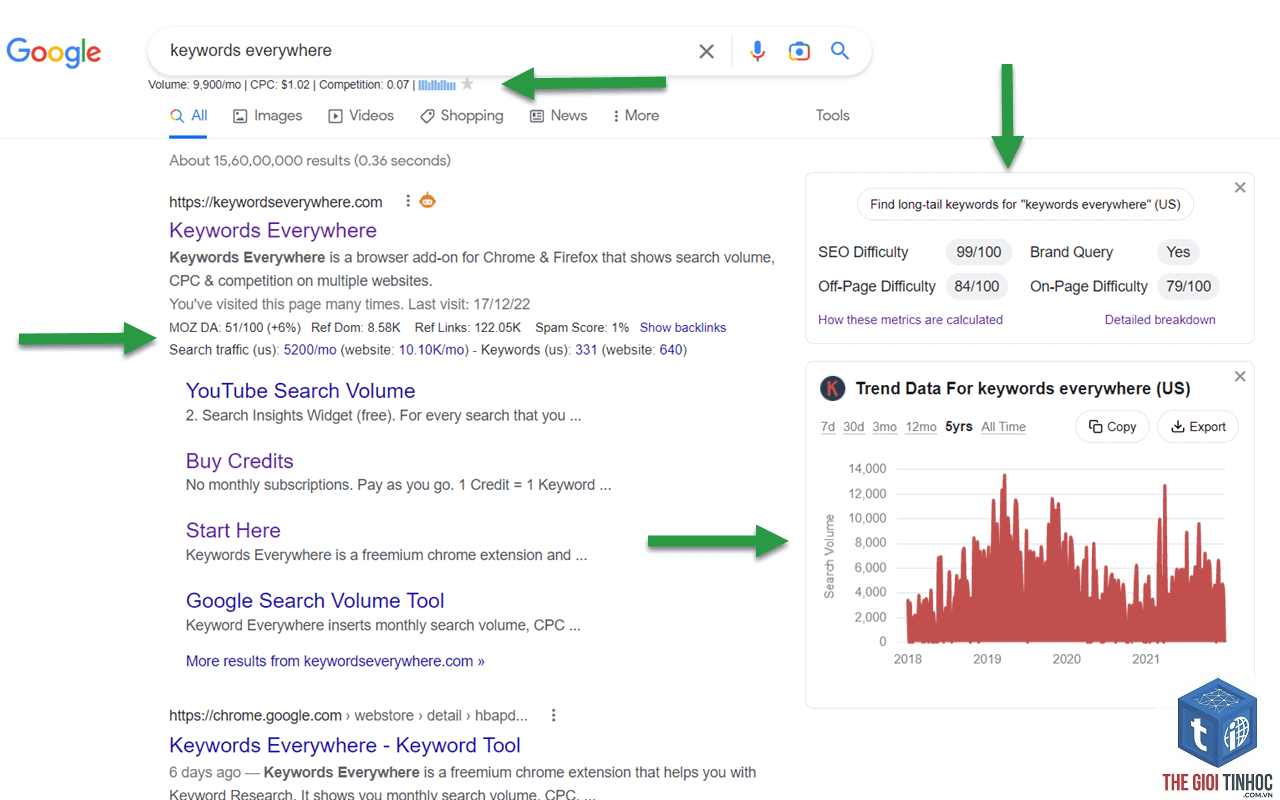This screenshot has height=800, width=1280.
Task: Click the Off-Page Difficulty 84/100 score
Action: pos(977,286)
